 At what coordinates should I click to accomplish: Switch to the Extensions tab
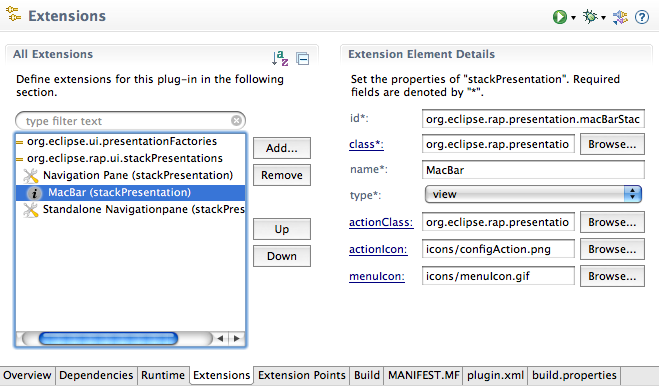(221, 375)
